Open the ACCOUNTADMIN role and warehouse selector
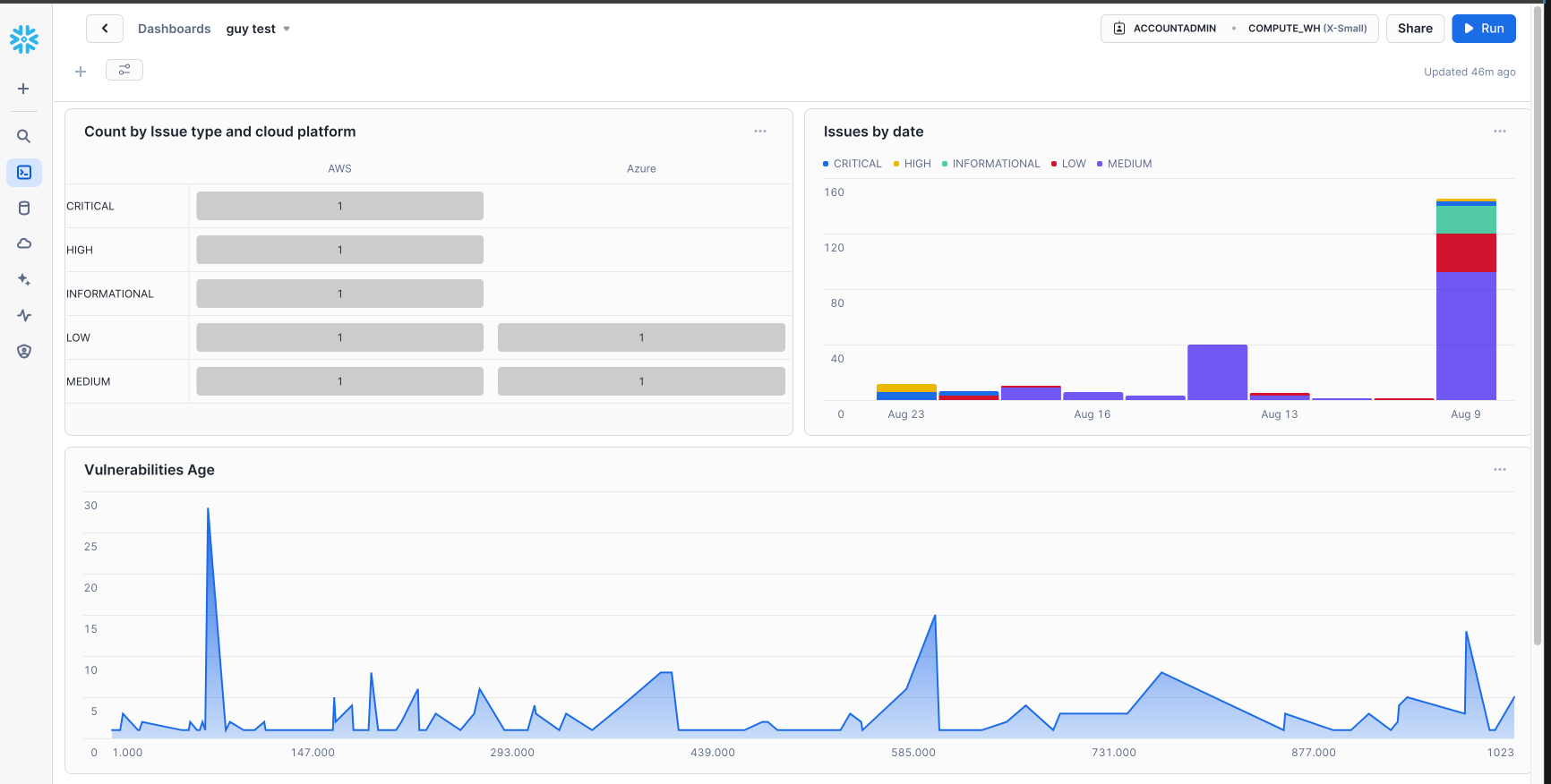The width and height of the screenshot is (1551, 784). 1238,29
